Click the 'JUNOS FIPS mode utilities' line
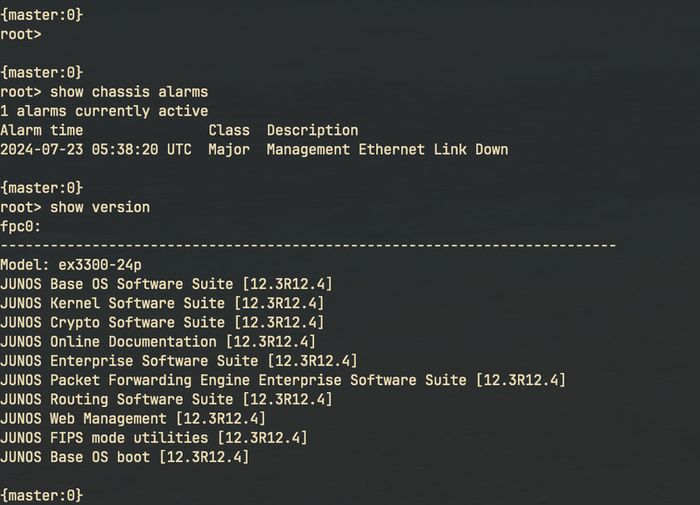Viewport: 700px width, 505px height. click(x=154, y=438)
